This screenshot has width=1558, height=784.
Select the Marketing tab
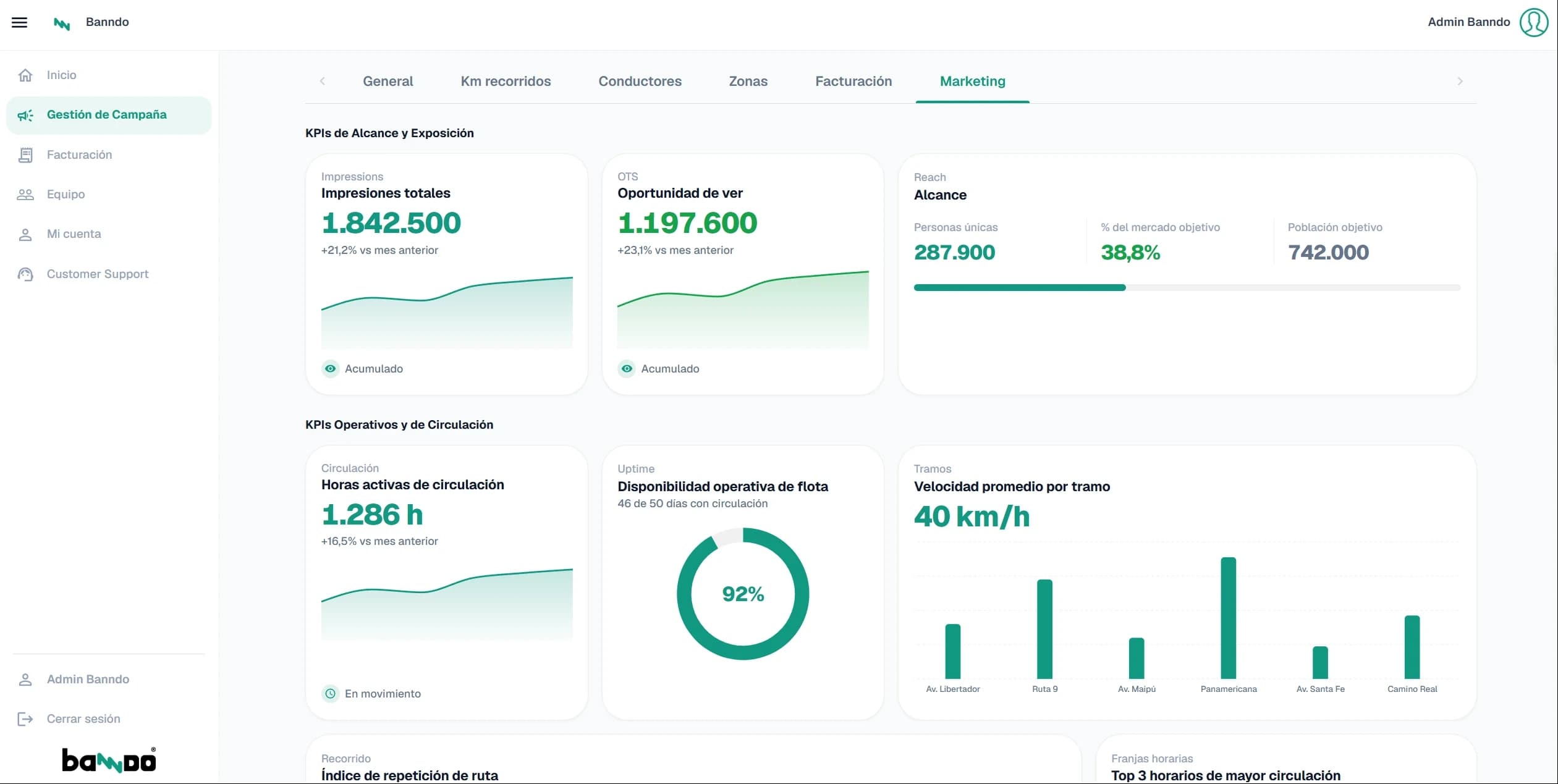[x=972, y=81]
